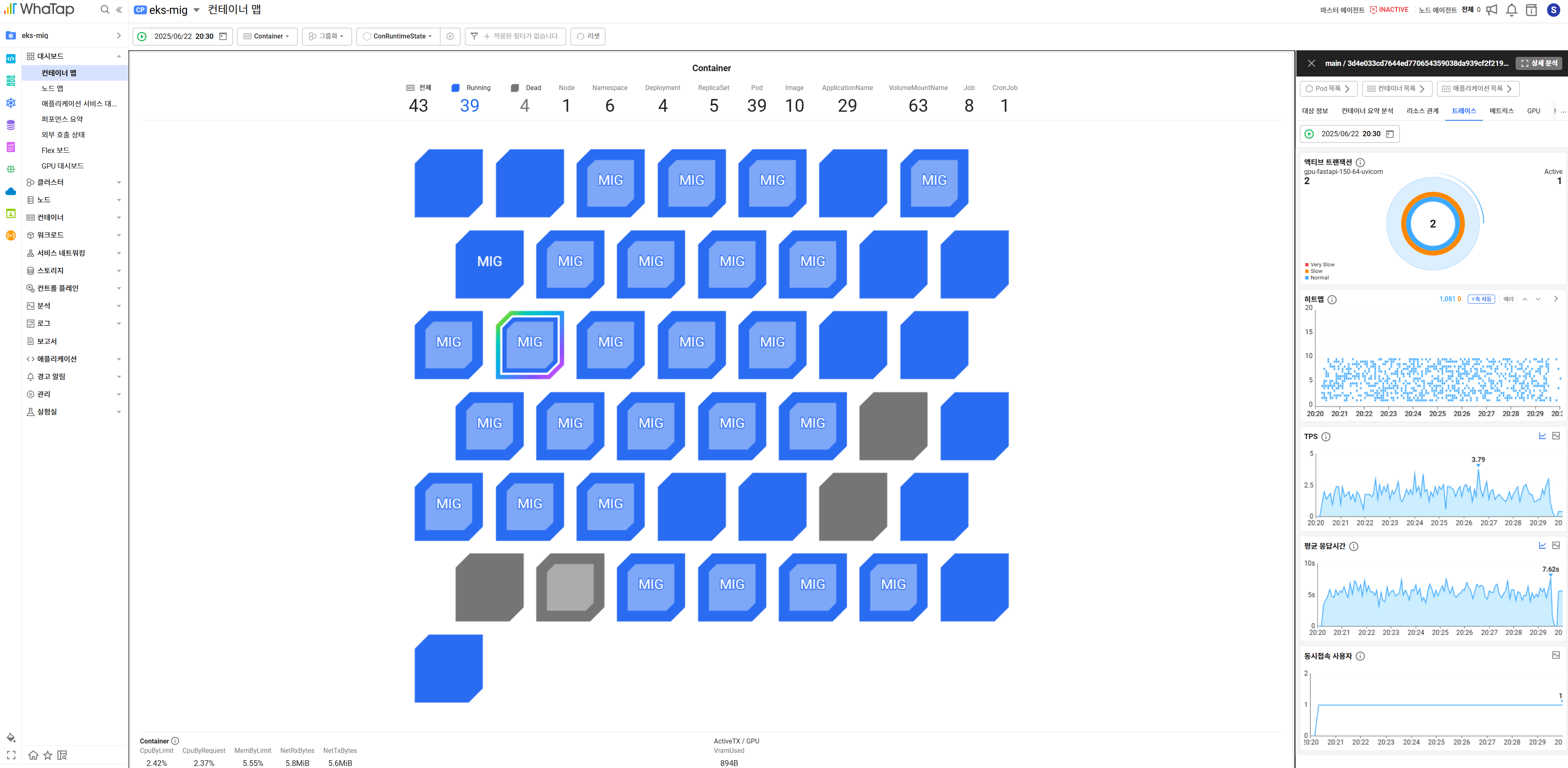Screen dimensions: 1568x768
Task: Open ConRuntimeState settings gear icon
Action: [450, 36]
